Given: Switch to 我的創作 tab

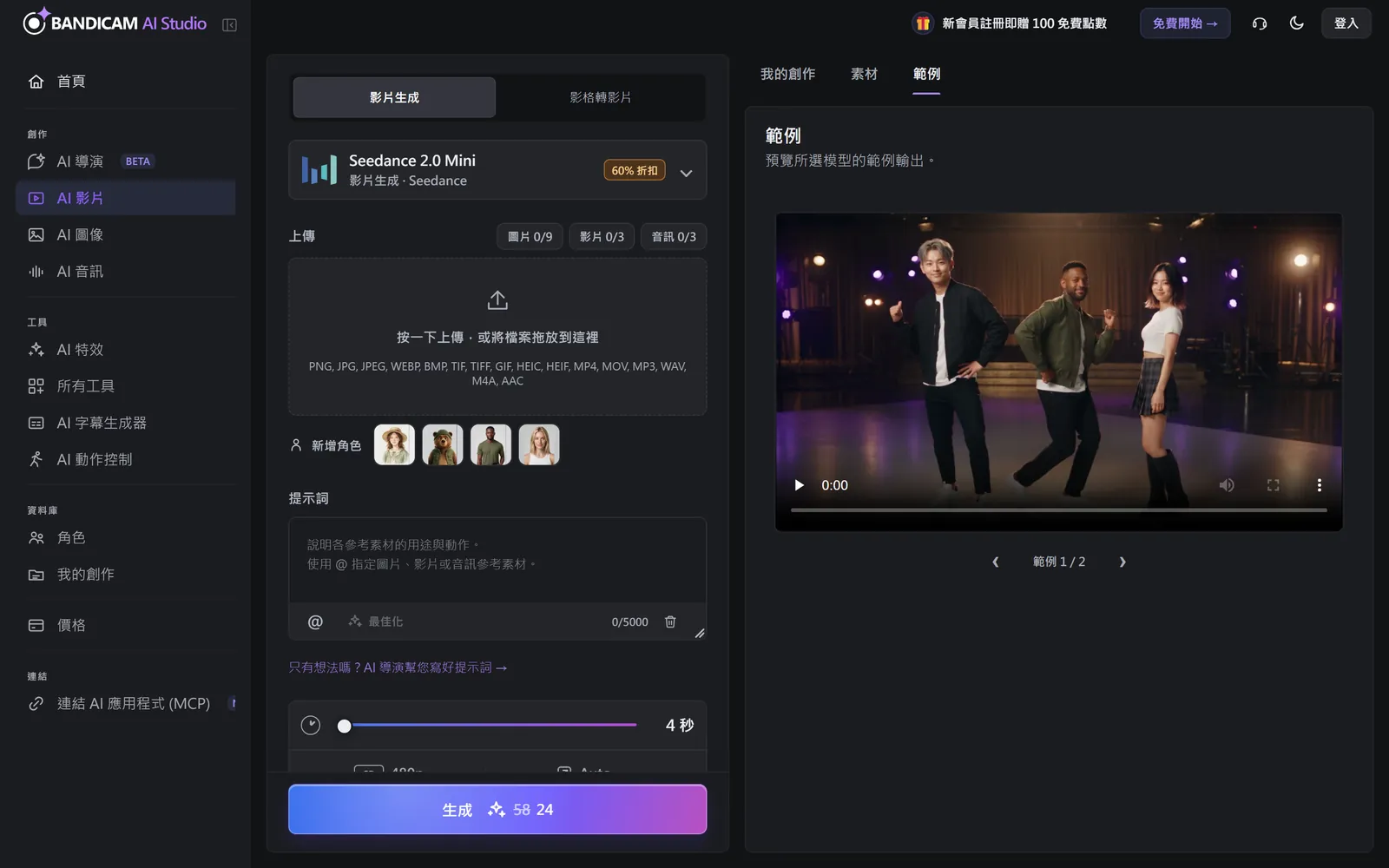Looking at the screenshot, I should coord(787,74).
